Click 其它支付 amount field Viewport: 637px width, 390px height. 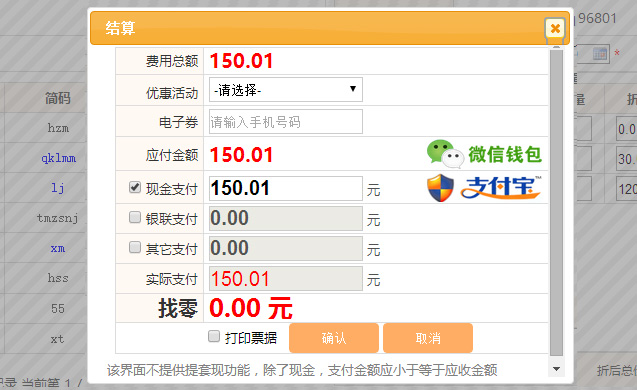[x=286, y=248]
